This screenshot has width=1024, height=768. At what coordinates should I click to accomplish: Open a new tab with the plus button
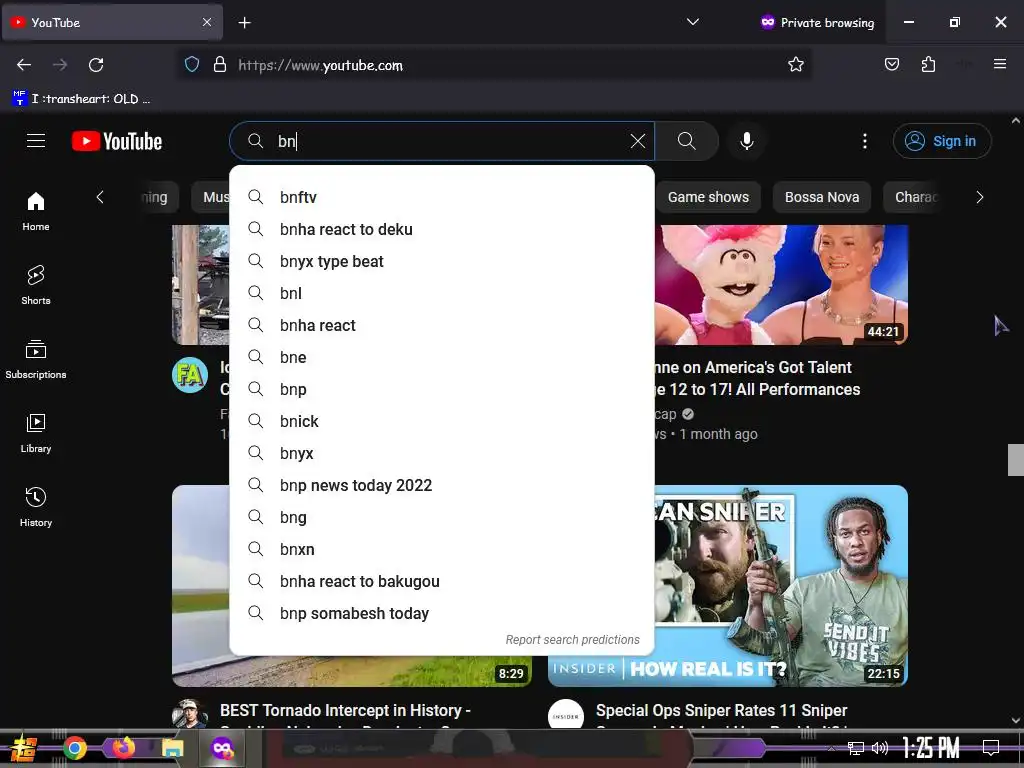tap(244, 23)
